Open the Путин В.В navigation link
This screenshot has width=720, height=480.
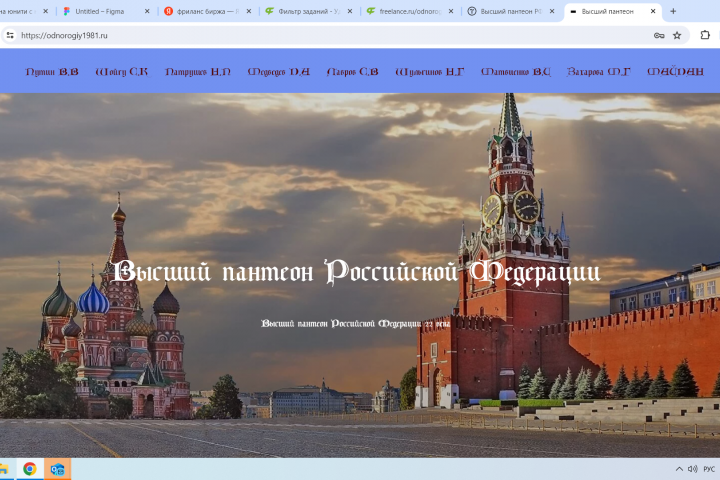tap(52, 72)
